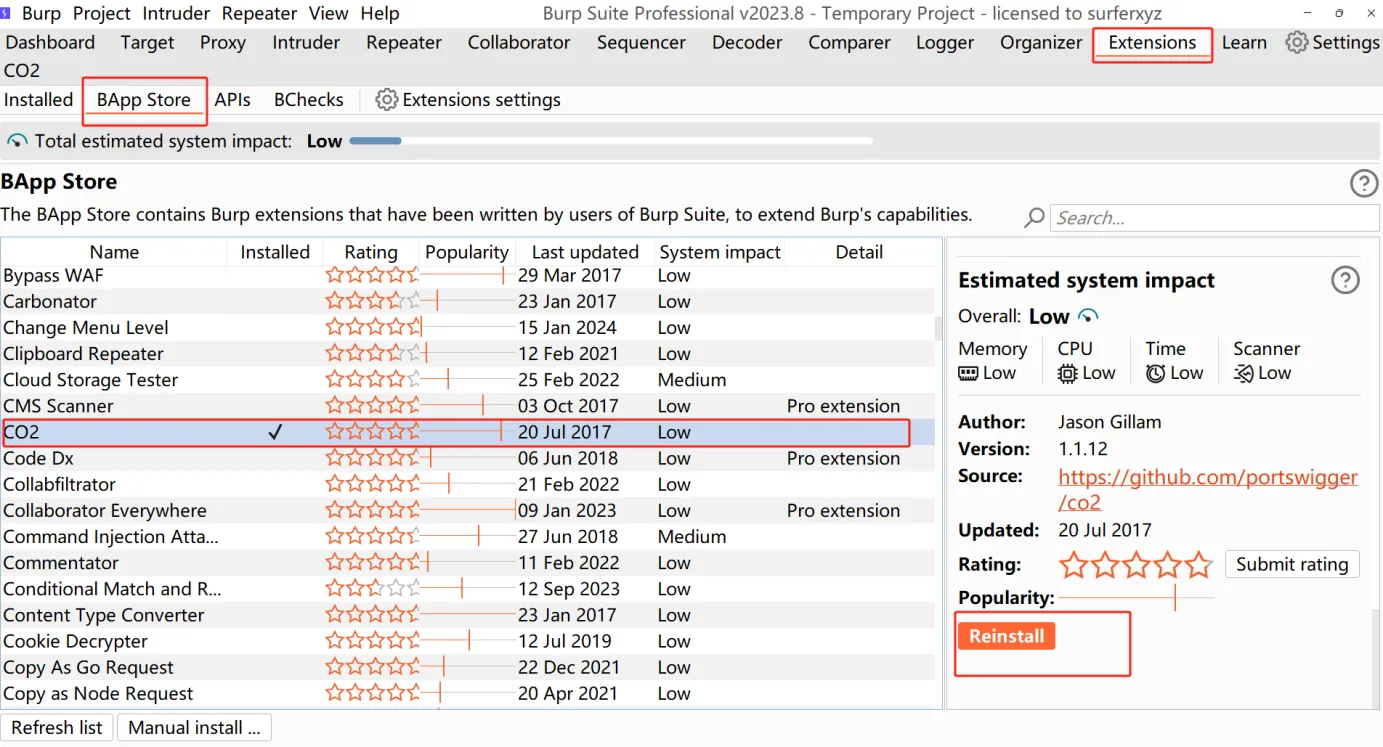Select Cookie Decrypter extension
Screen dimensions: 1383x747
(467, 641)
